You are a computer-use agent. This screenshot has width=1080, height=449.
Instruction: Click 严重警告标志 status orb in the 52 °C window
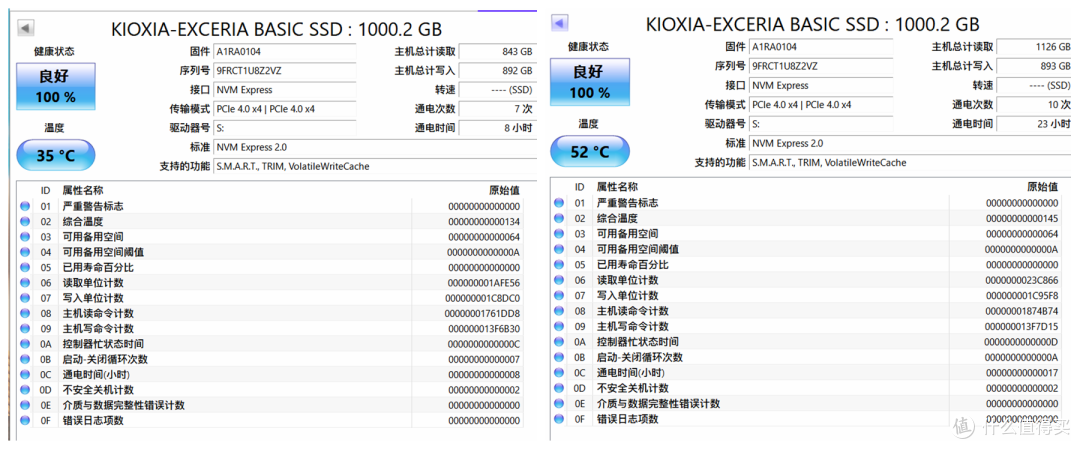coord(559,203)
